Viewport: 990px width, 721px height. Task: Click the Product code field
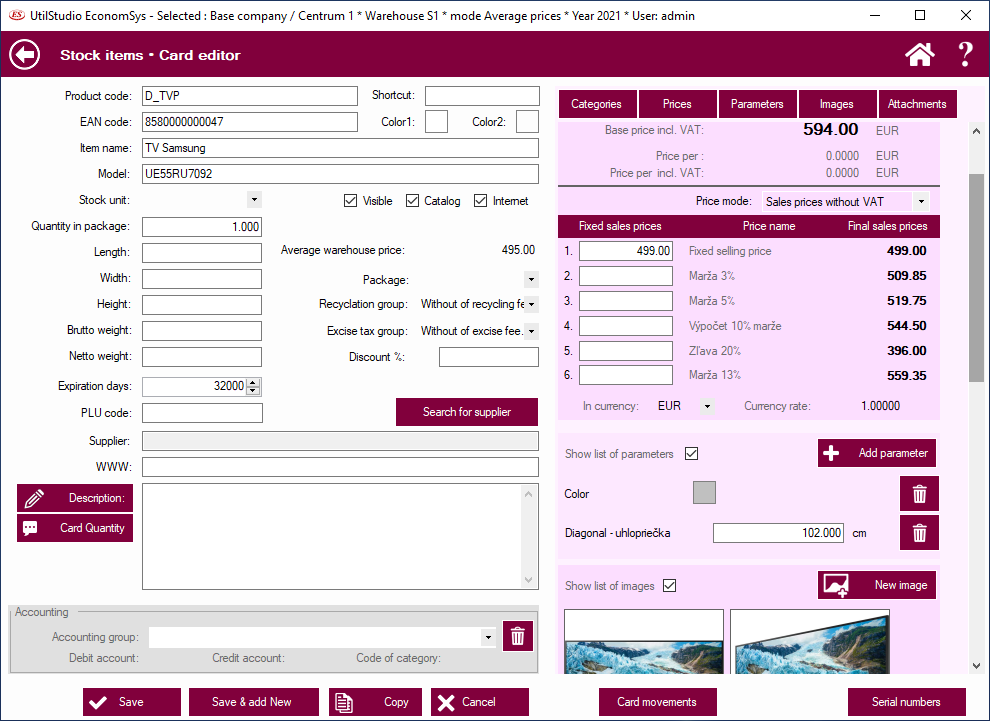click(250, 96)
